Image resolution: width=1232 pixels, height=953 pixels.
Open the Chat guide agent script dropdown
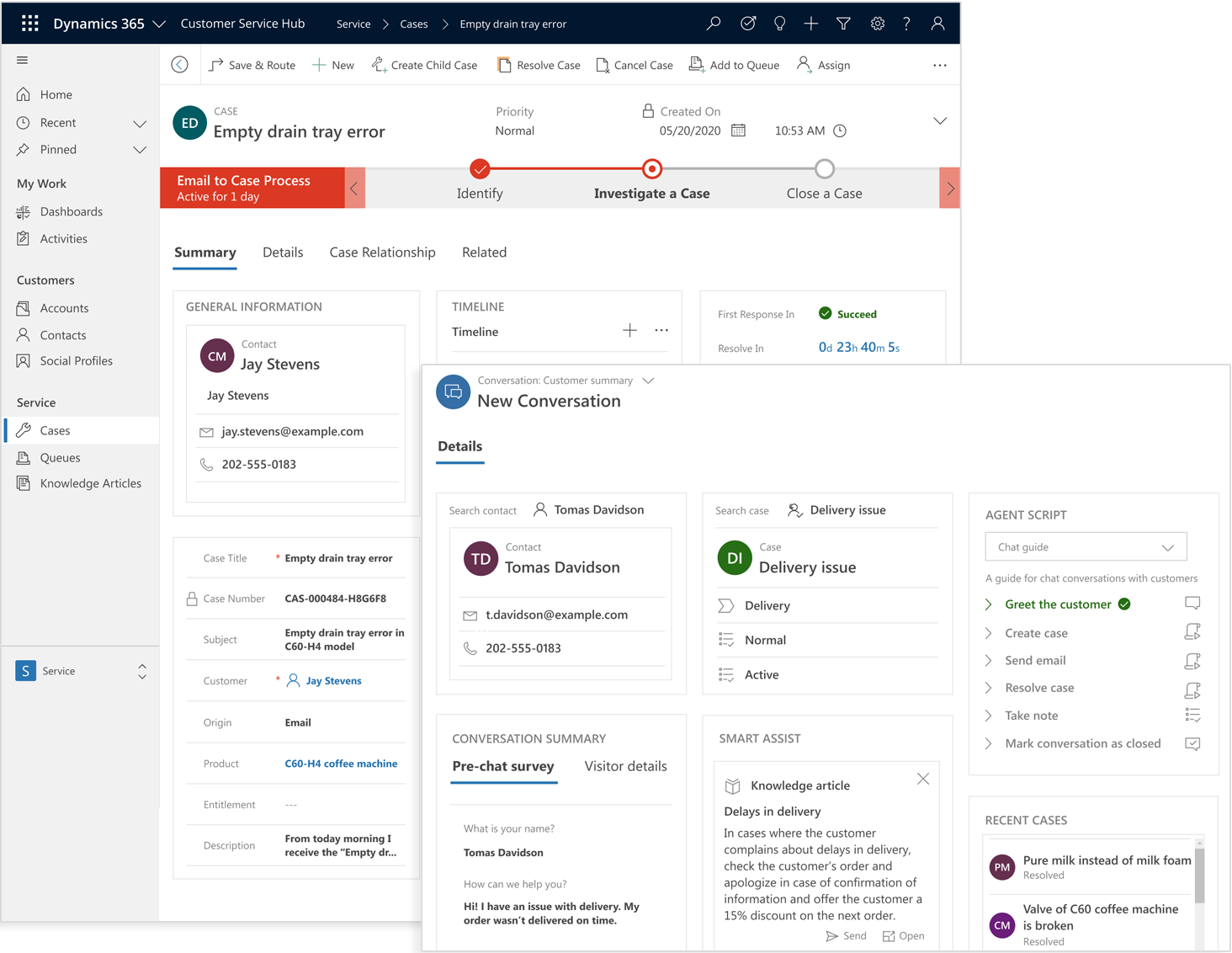pyautogui.click(x=1086, y=547)
